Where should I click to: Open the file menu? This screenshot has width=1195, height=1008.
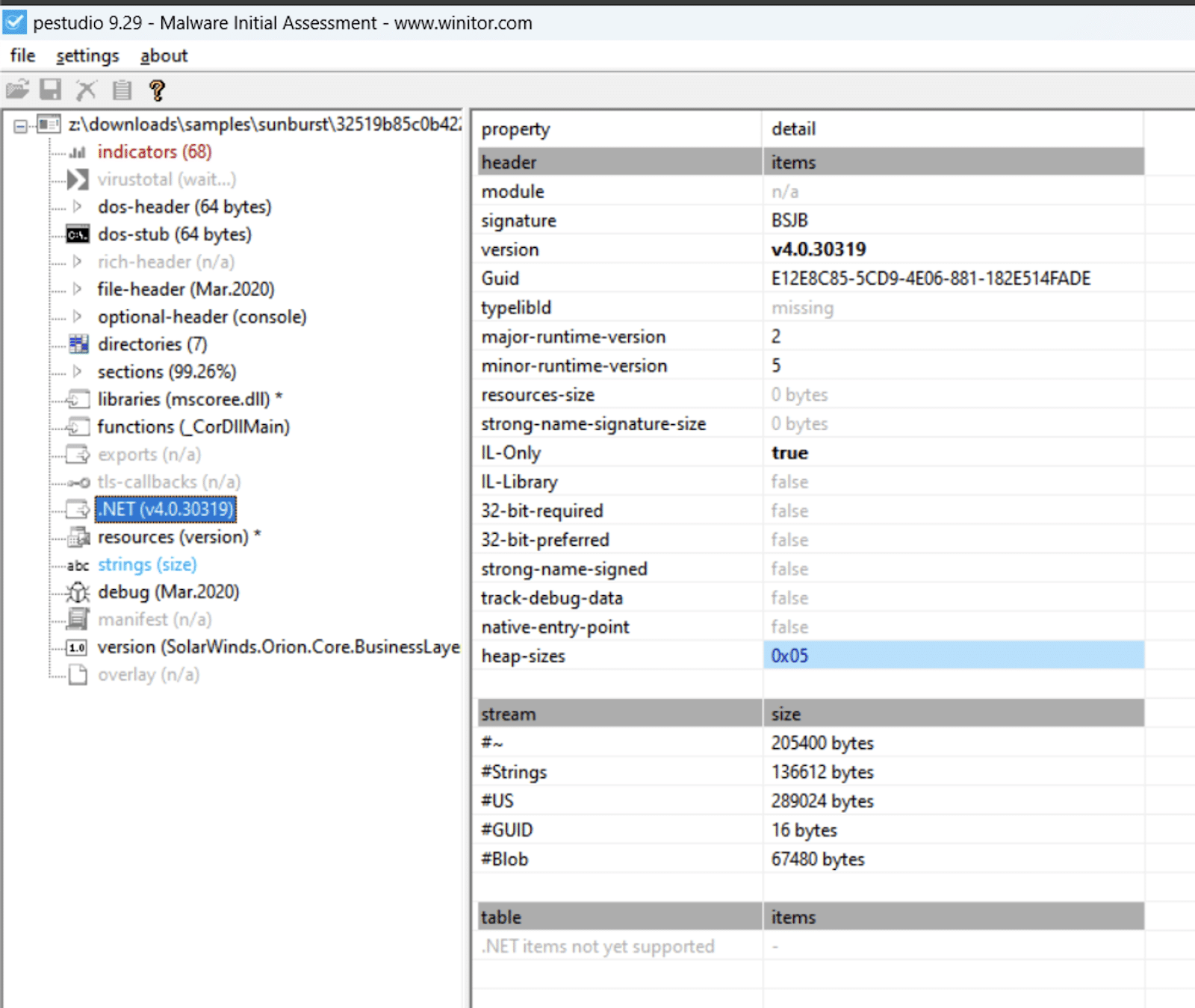point(22,56)
